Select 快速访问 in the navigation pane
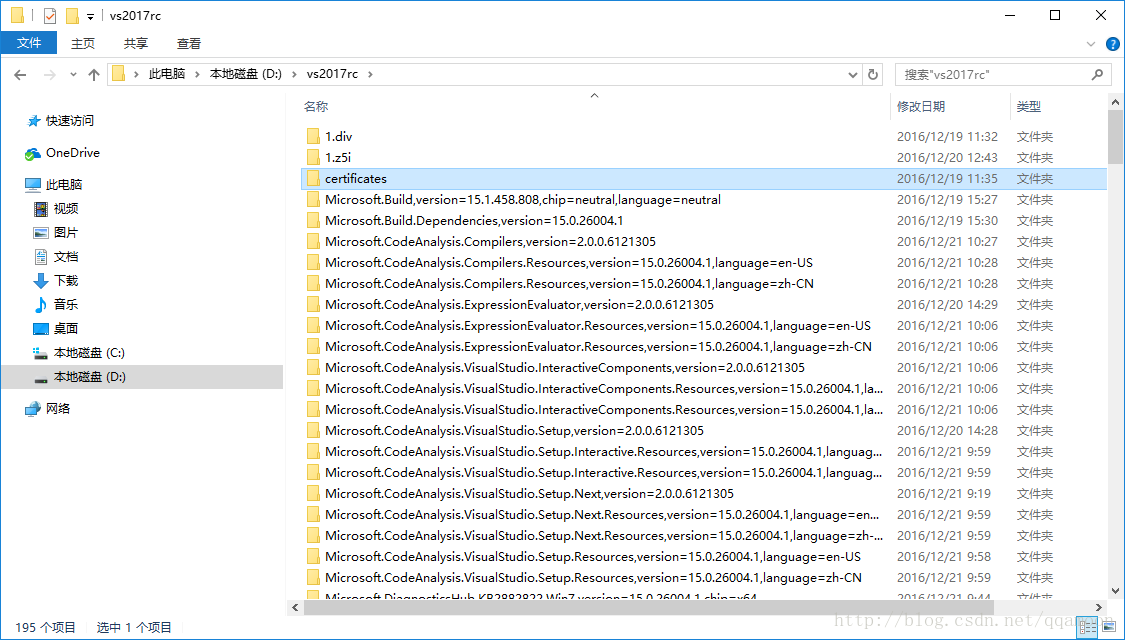 tap(70, 121)
